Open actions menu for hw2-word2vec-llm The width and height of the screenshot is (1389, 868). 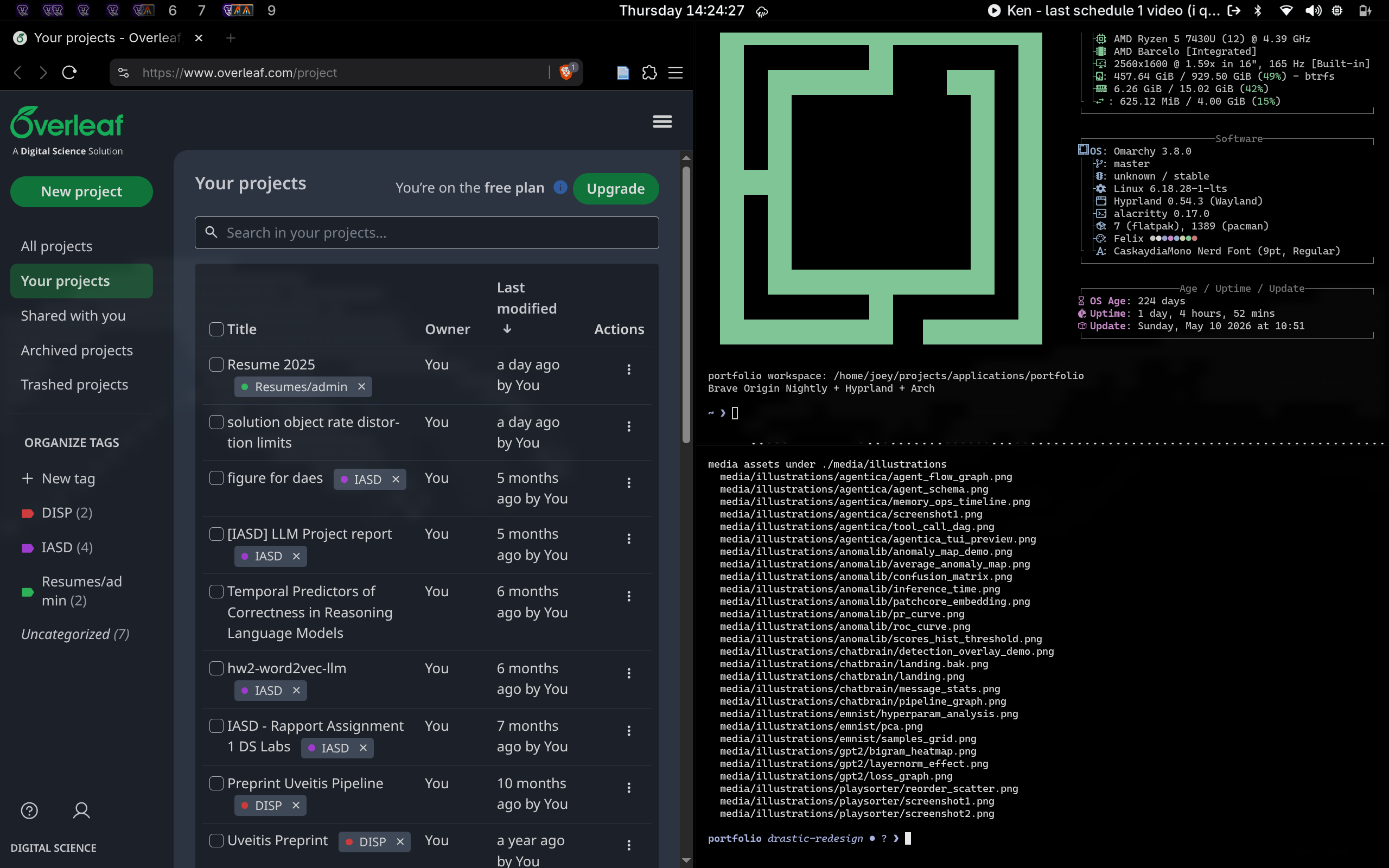click(628, 673)
